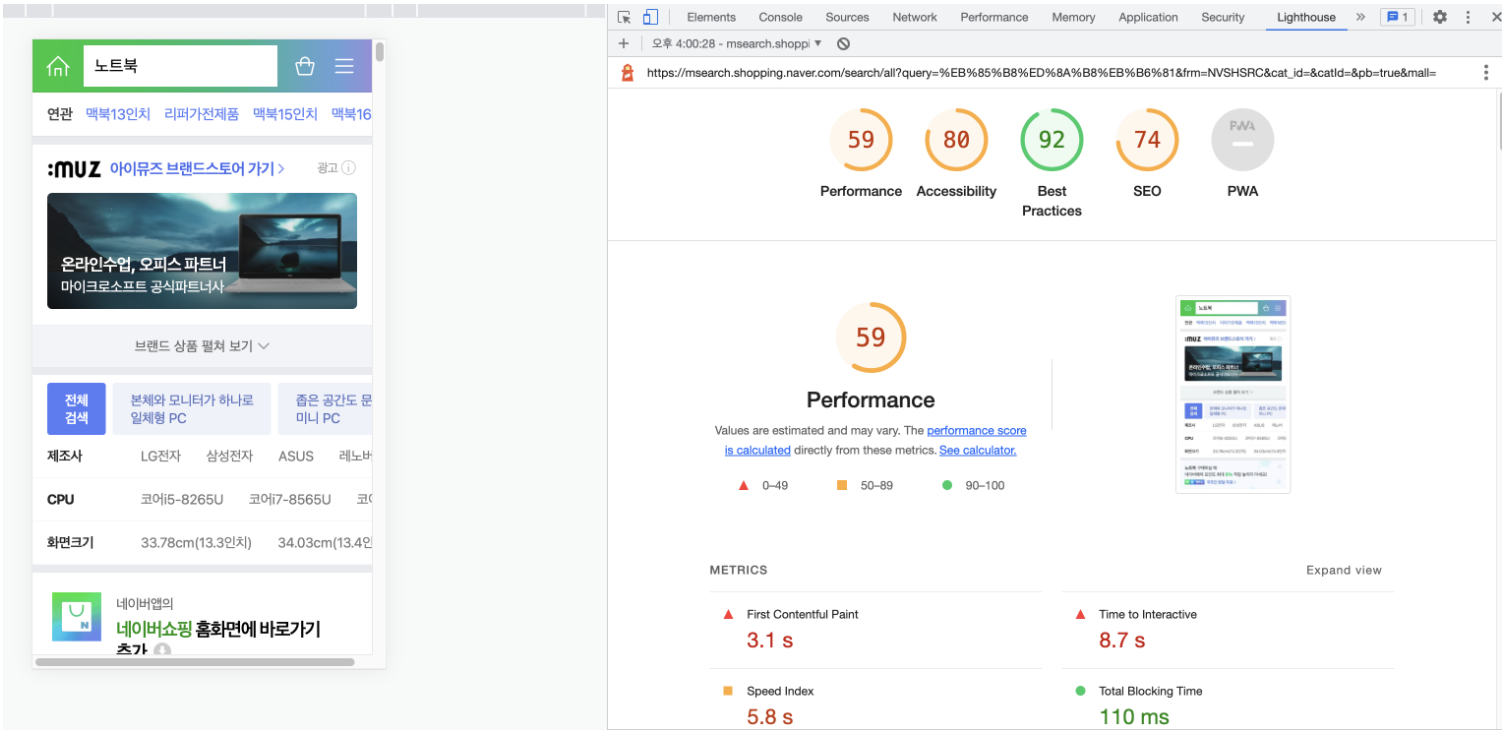Expand 브랜드 상품 펼쳐 보기
Image resolution: width=1502 pixels, height=730 pixels.
point(202,346)
